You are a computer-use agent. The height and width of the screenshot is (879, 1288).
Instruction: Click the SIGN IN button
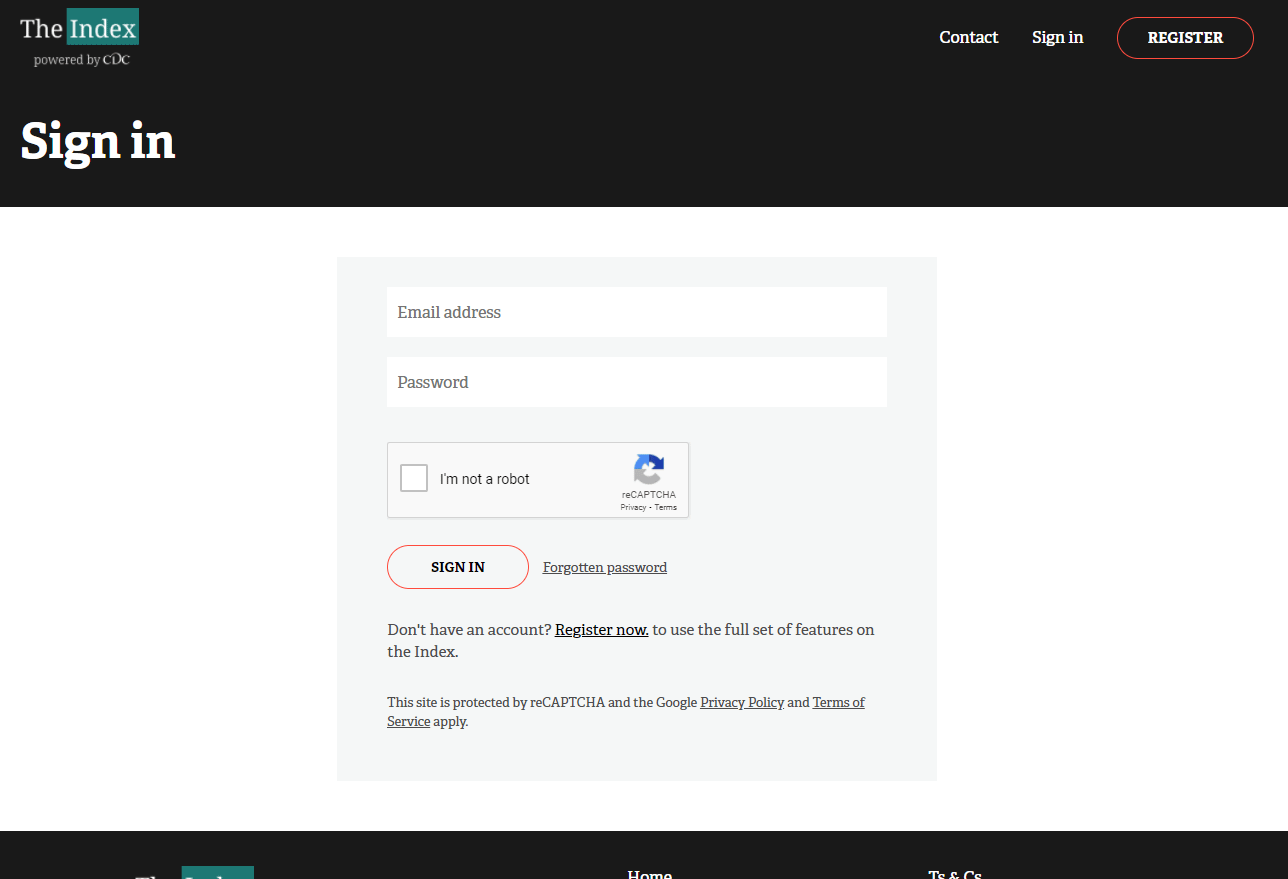coord(457,567)
